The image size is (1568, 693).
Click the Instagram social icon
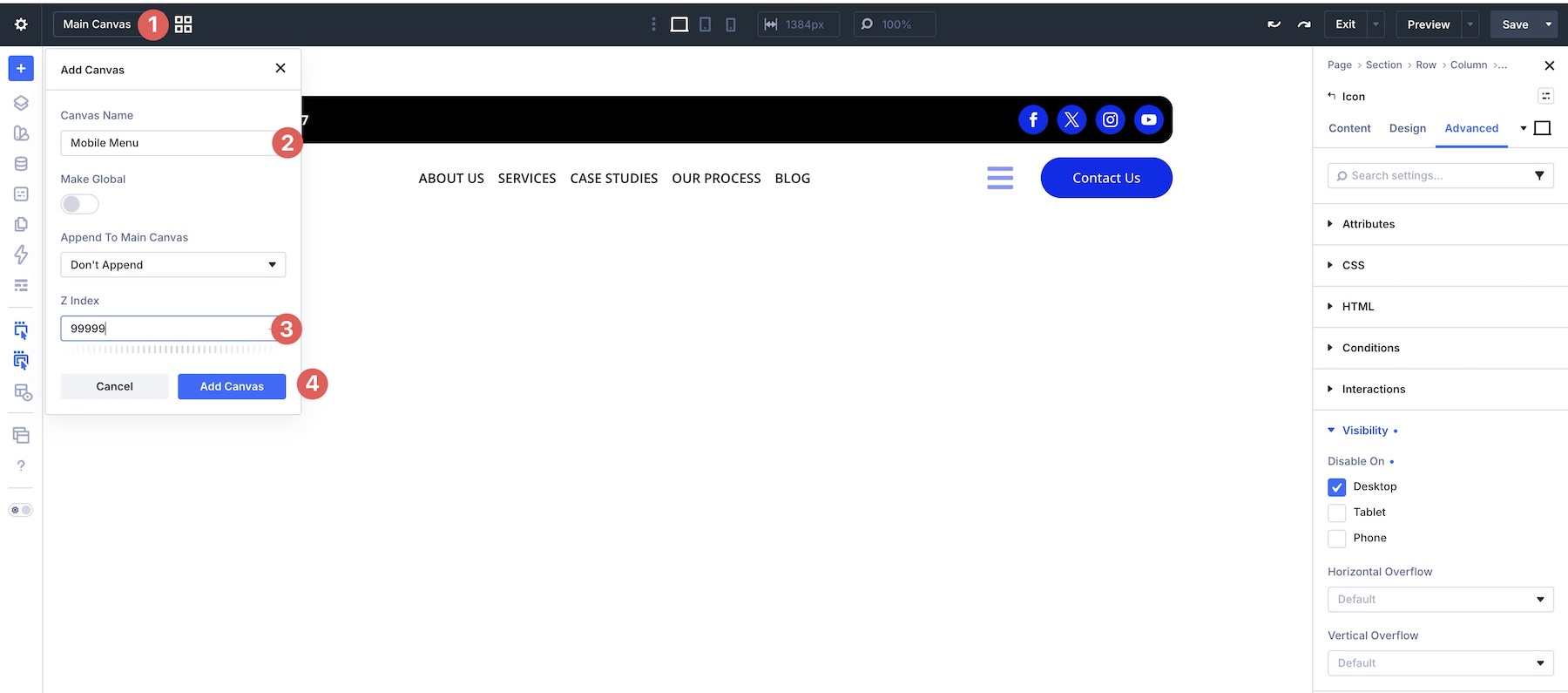click(1111, 120)
